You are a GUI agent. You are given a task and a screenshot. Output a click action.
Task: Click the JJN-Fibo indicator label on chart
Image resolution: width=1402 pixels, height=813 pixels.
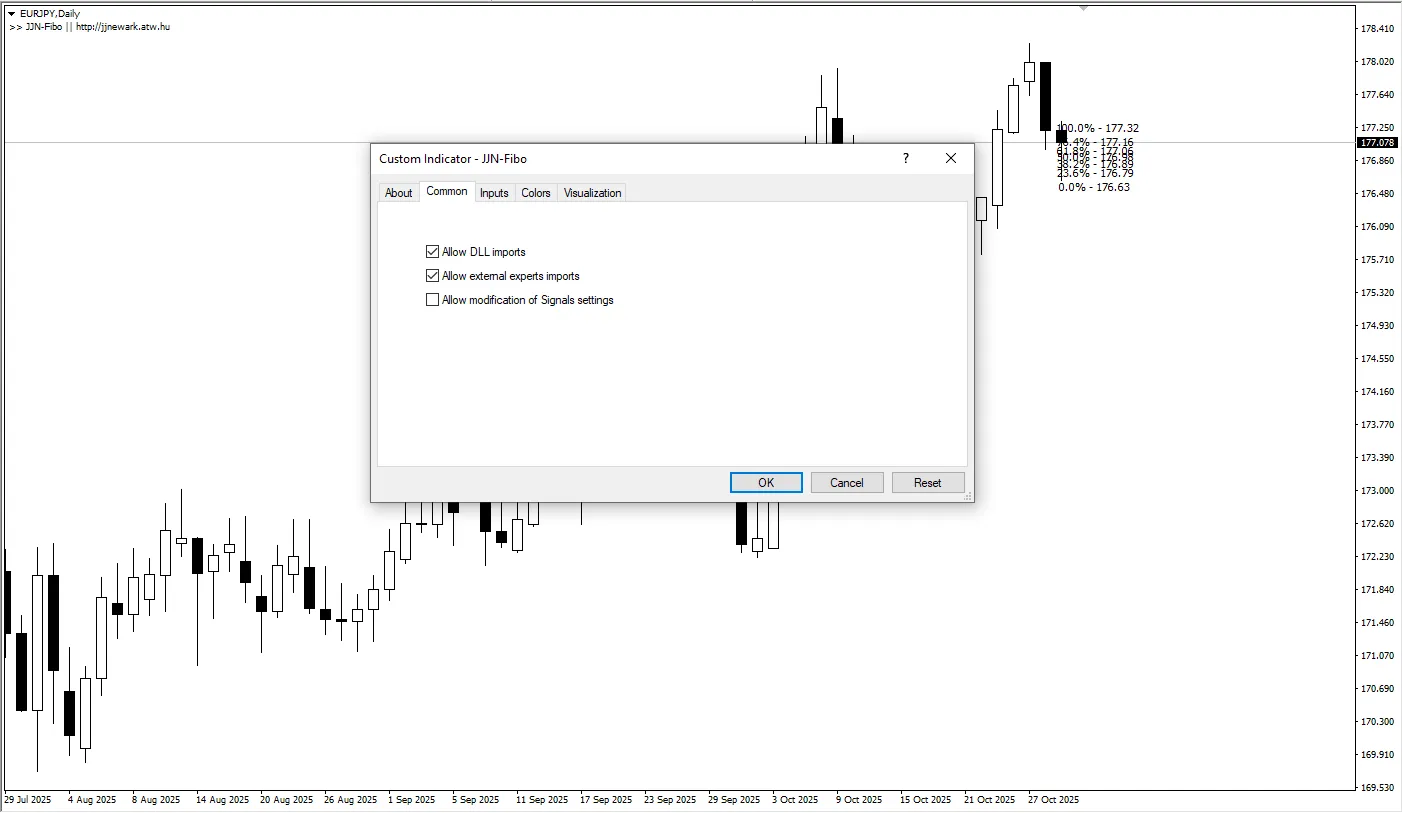90,27
